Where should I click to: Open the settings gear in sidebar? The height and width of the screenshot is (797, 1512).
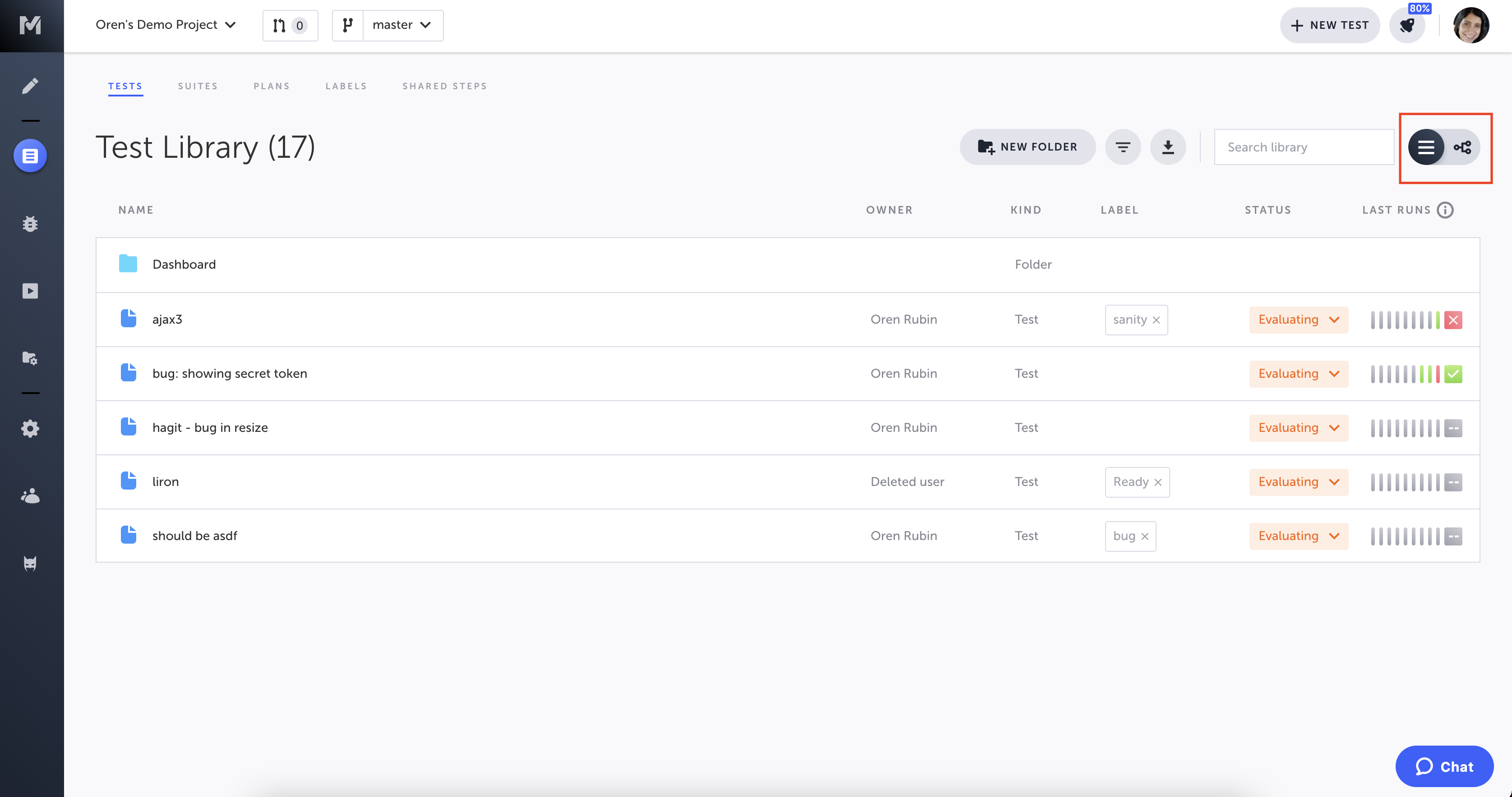[x=30, y=428]
